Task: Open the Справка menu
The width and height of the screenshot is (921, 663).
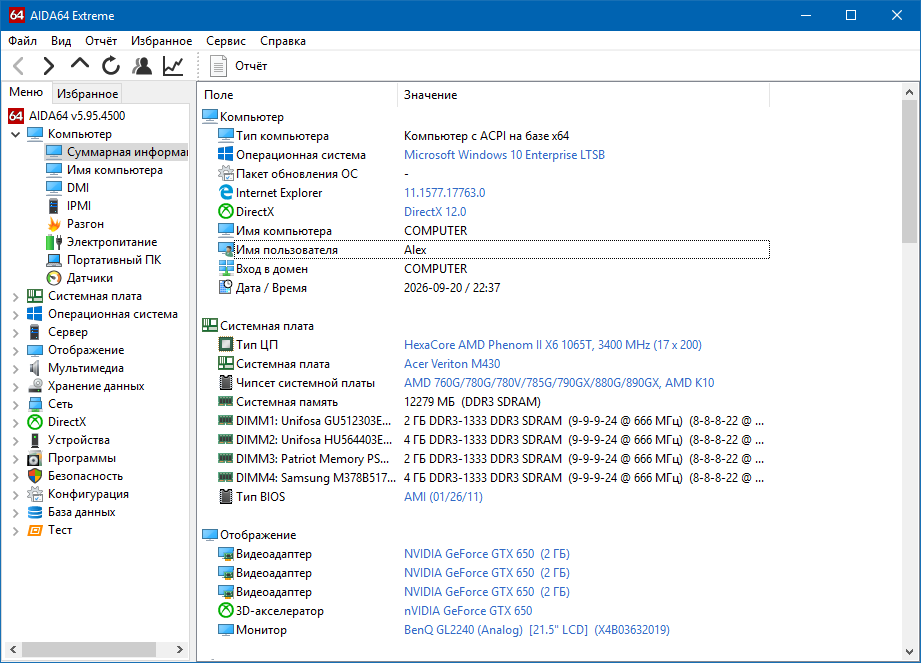Action: tap(283, 41)
